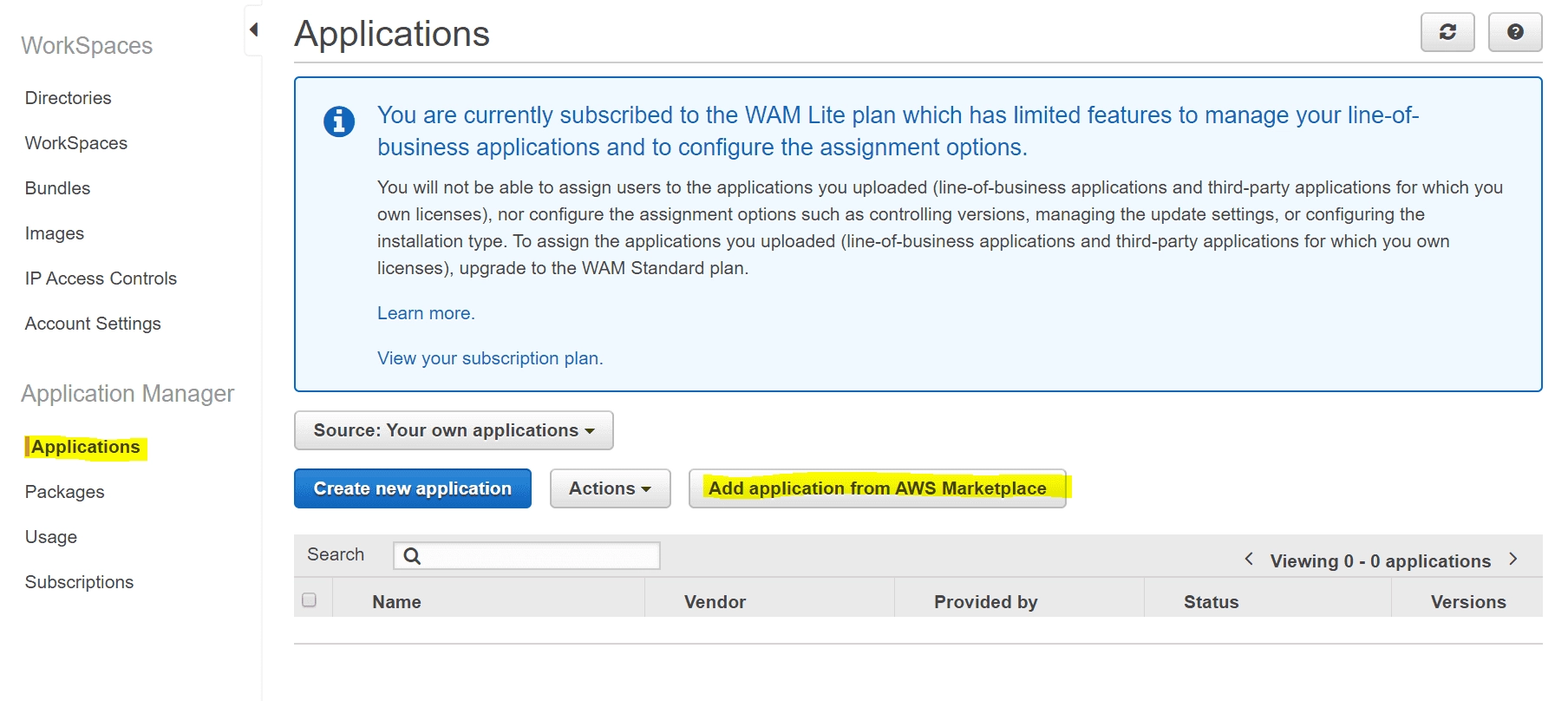
Task: Open Subscriptions in the sidebar
Action: click(x=80, y=582)
